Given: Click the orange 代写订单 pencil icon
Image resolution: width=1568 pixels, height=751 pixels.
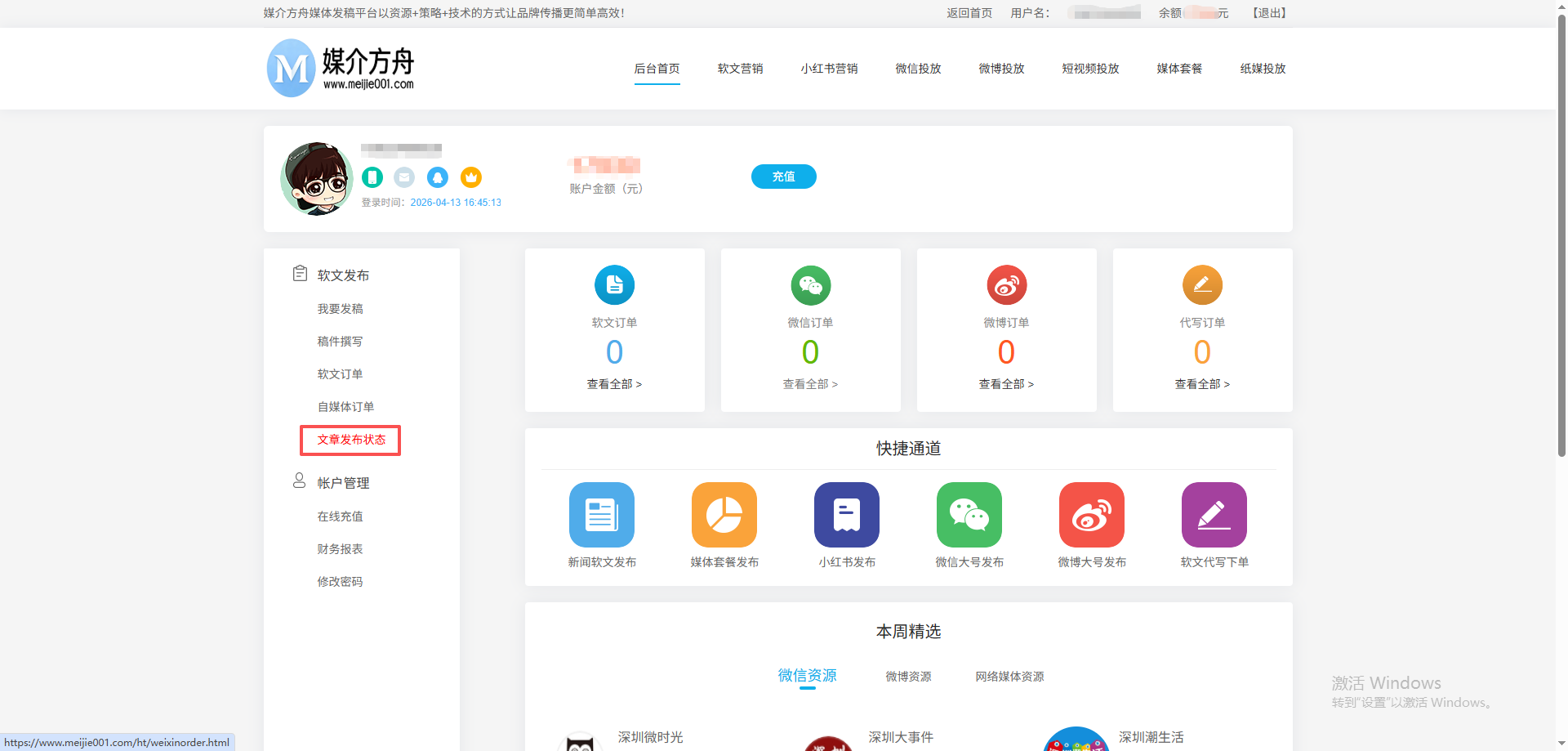Looking at the screenshot, I should [1202, 285].
